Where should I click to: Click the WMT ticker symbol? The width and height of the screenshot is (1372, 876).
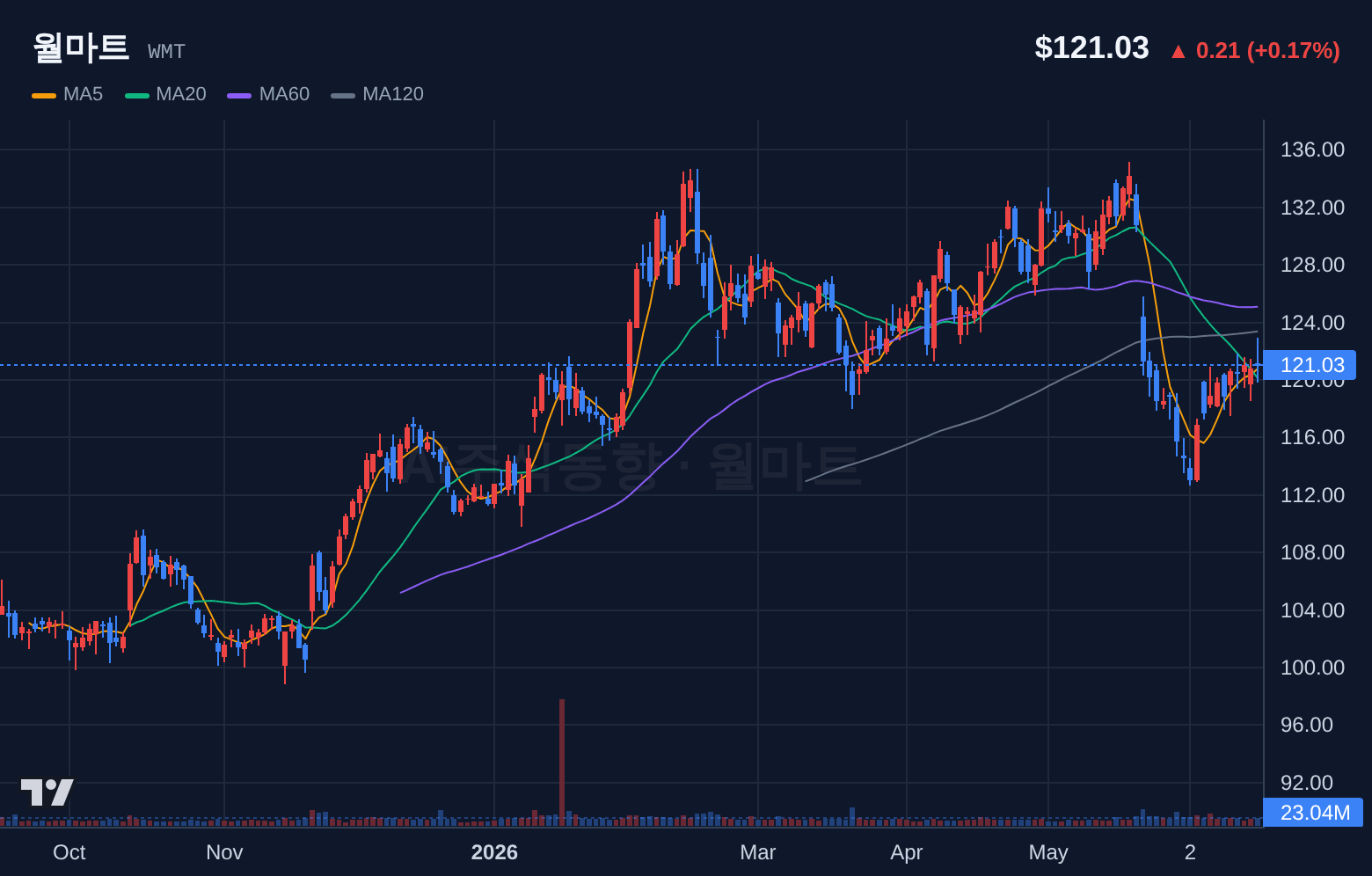(x=166, y=52)
